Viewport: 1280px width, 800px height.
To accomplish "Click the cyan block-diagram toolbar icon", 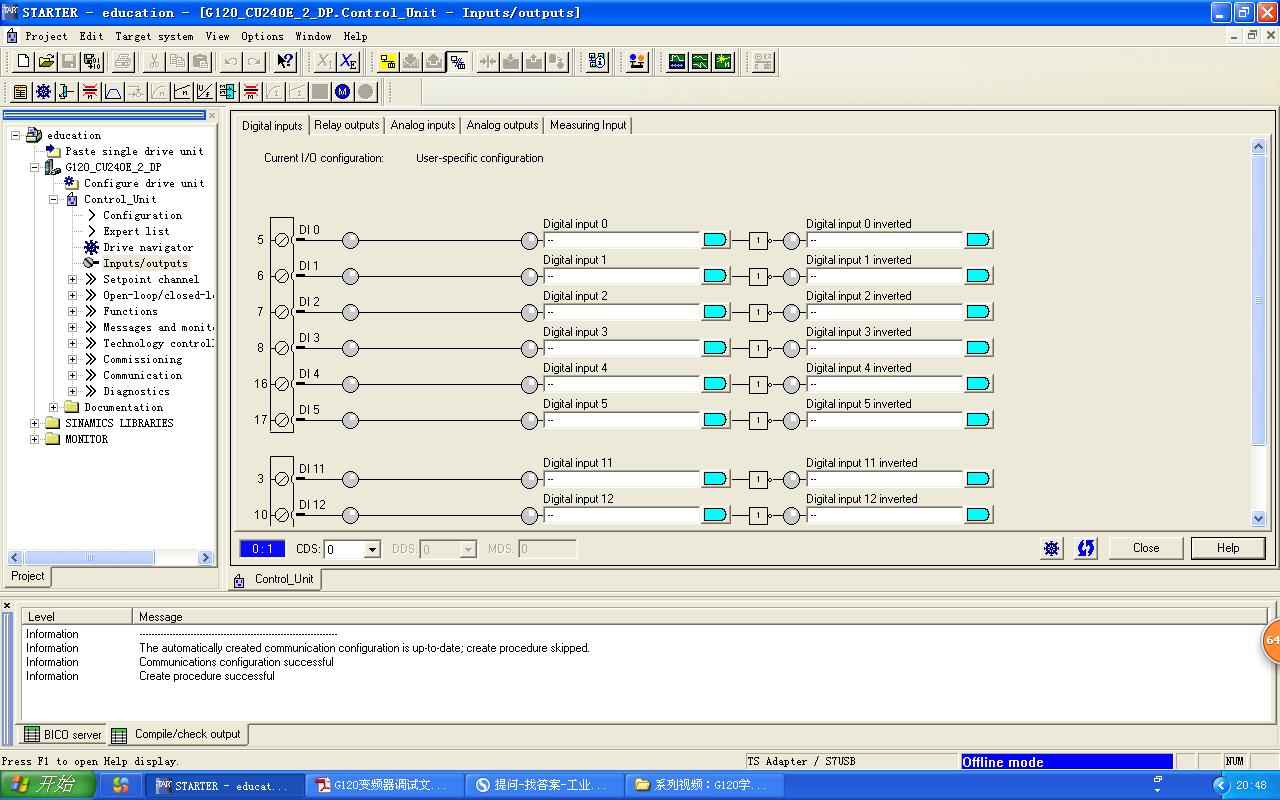I will 228,92.
